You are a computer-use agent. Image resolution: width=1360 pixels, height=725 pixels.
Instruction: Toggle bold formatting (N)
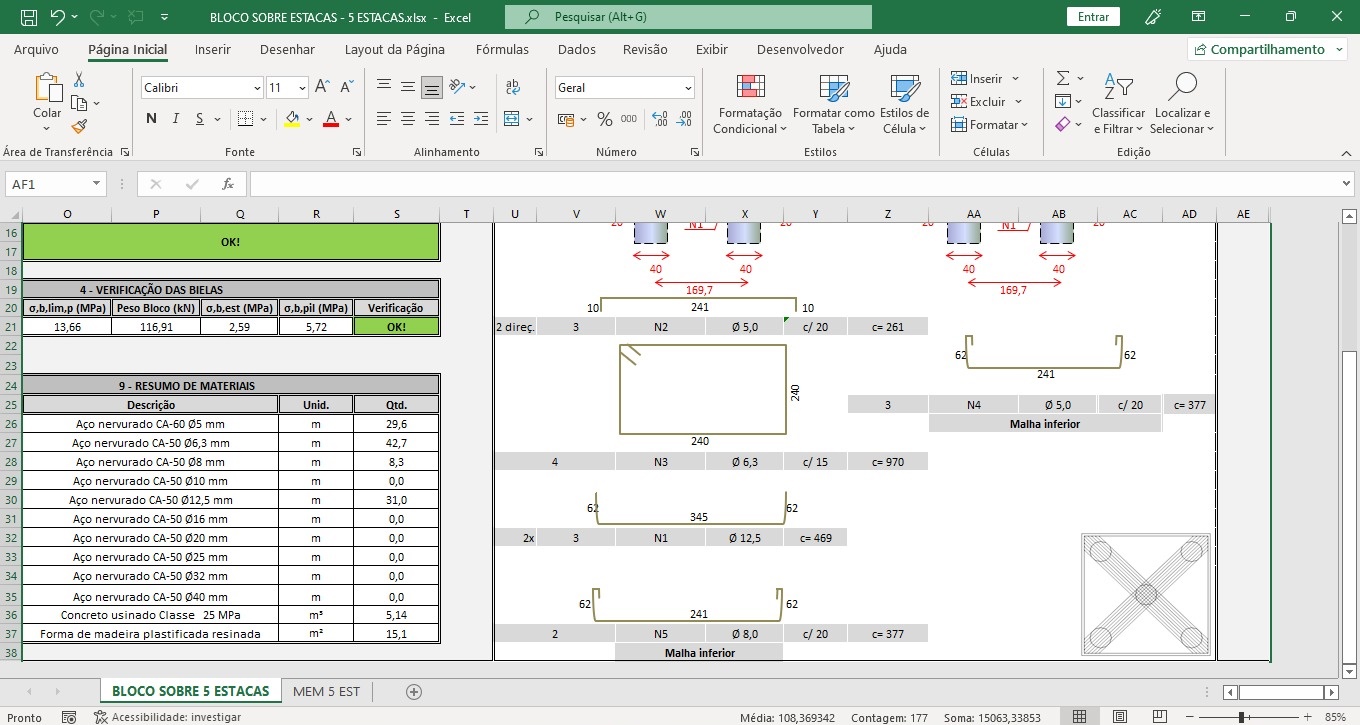[152, 119]
